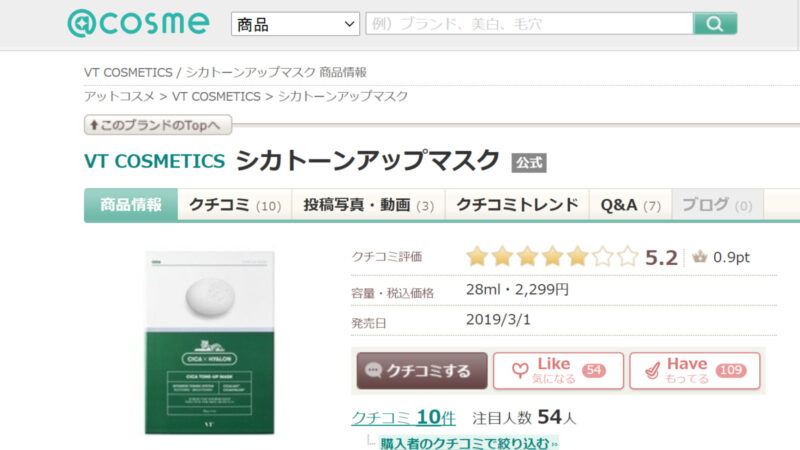Switch to Q&A (7) tab
Viewport: 800px width, 450px height.
(x=630, y=205)
